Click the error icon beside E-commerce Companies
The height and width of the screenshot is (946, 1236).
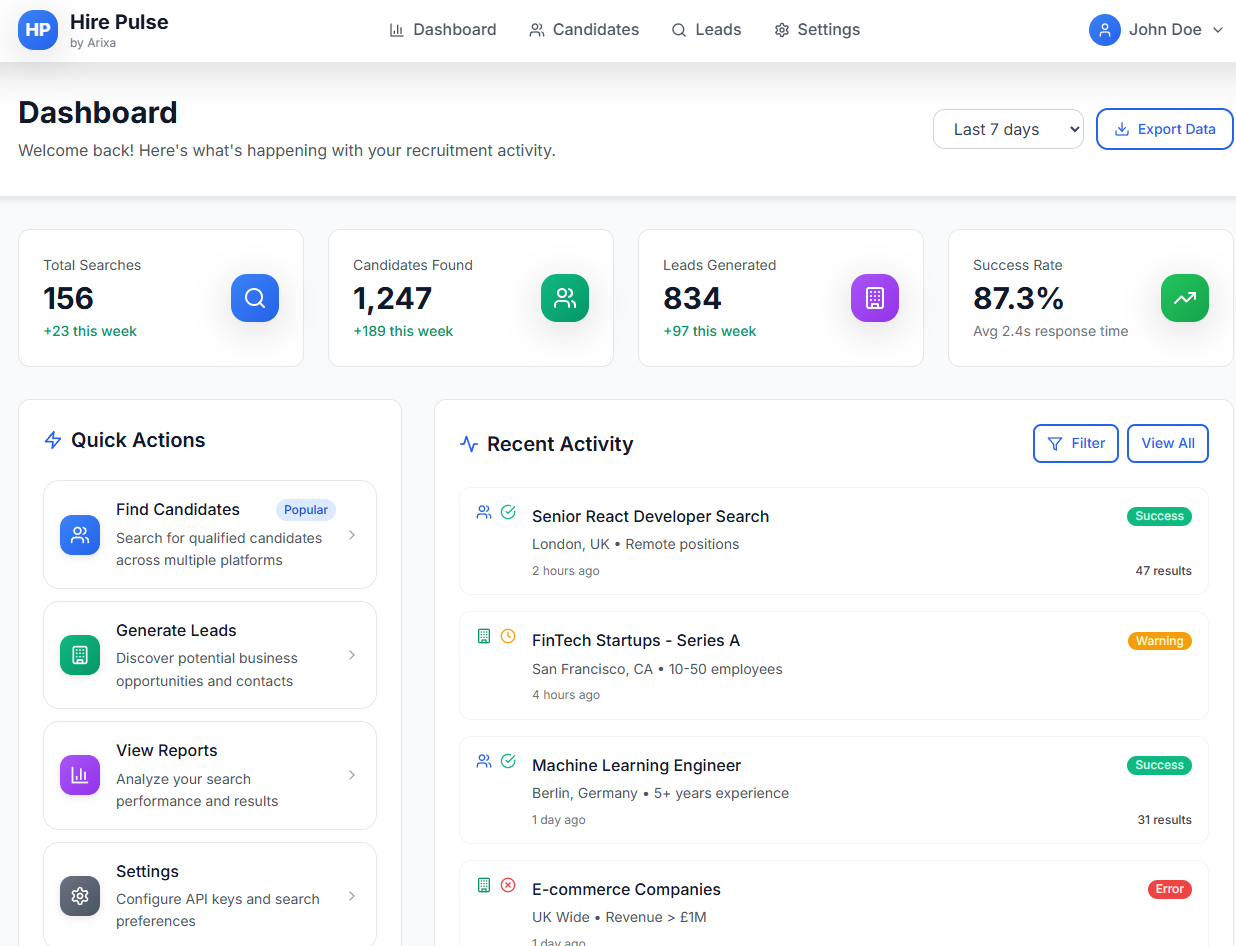(508, 885)
